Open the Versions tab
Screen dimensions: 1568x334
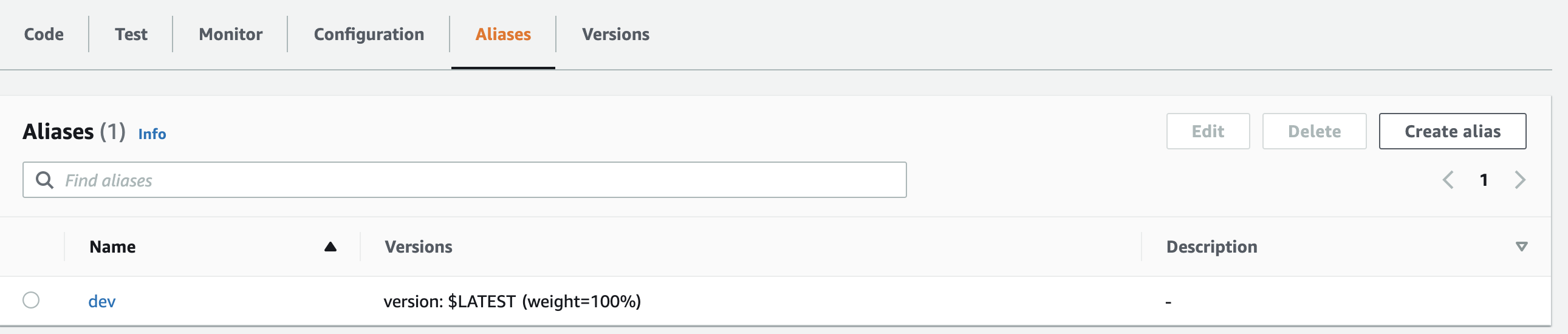pyautogui.click(x=615, y=34)
